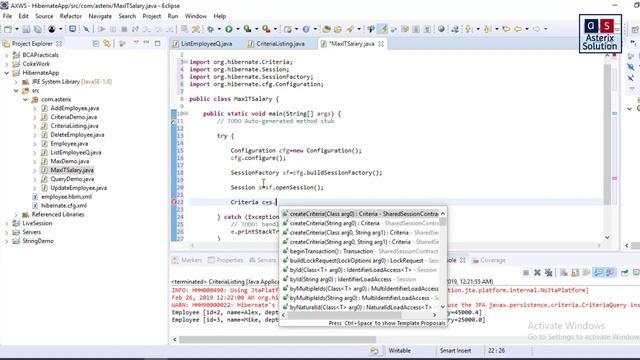640x360 pixels.
Task: Click Remove All Terminated Launches icon
Action: (548, 273)
